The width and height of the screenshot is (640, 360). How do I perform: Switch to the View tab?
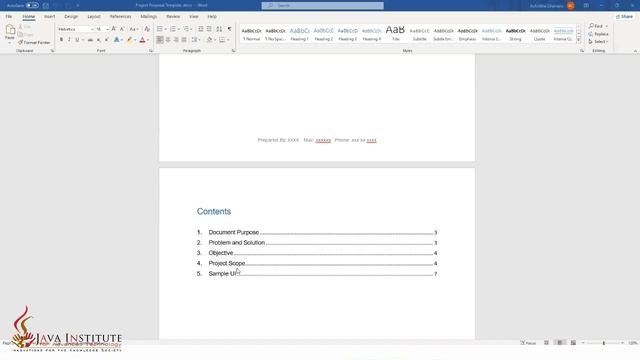(193, 17)
